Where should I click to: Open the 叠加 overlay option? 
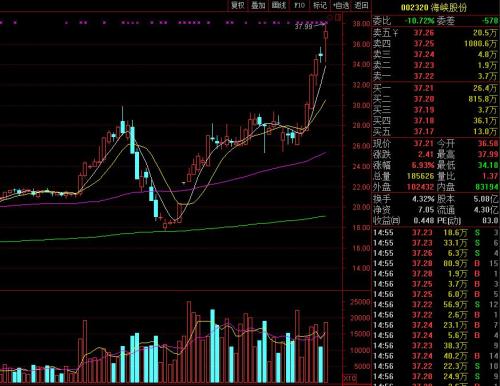point(258,5)
